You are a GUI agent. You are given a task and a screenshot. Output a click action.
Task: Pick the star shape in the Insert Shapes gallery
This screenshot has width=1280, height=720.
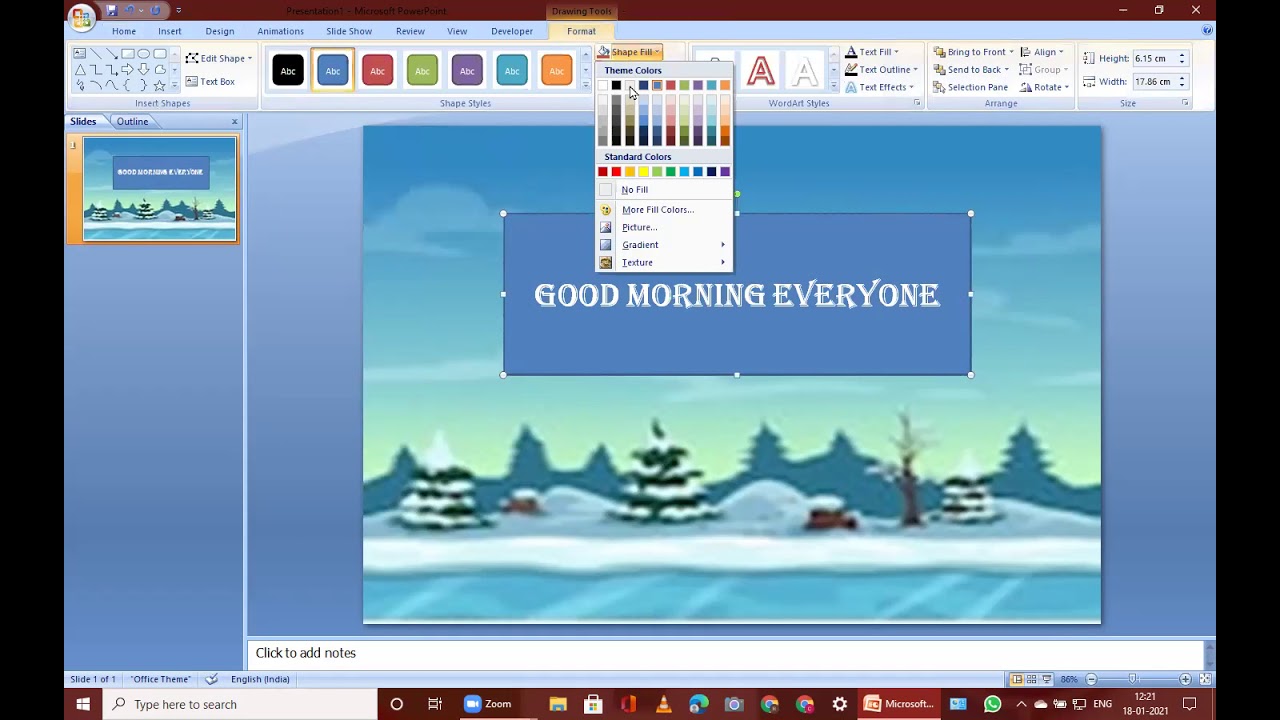(159, 86)
